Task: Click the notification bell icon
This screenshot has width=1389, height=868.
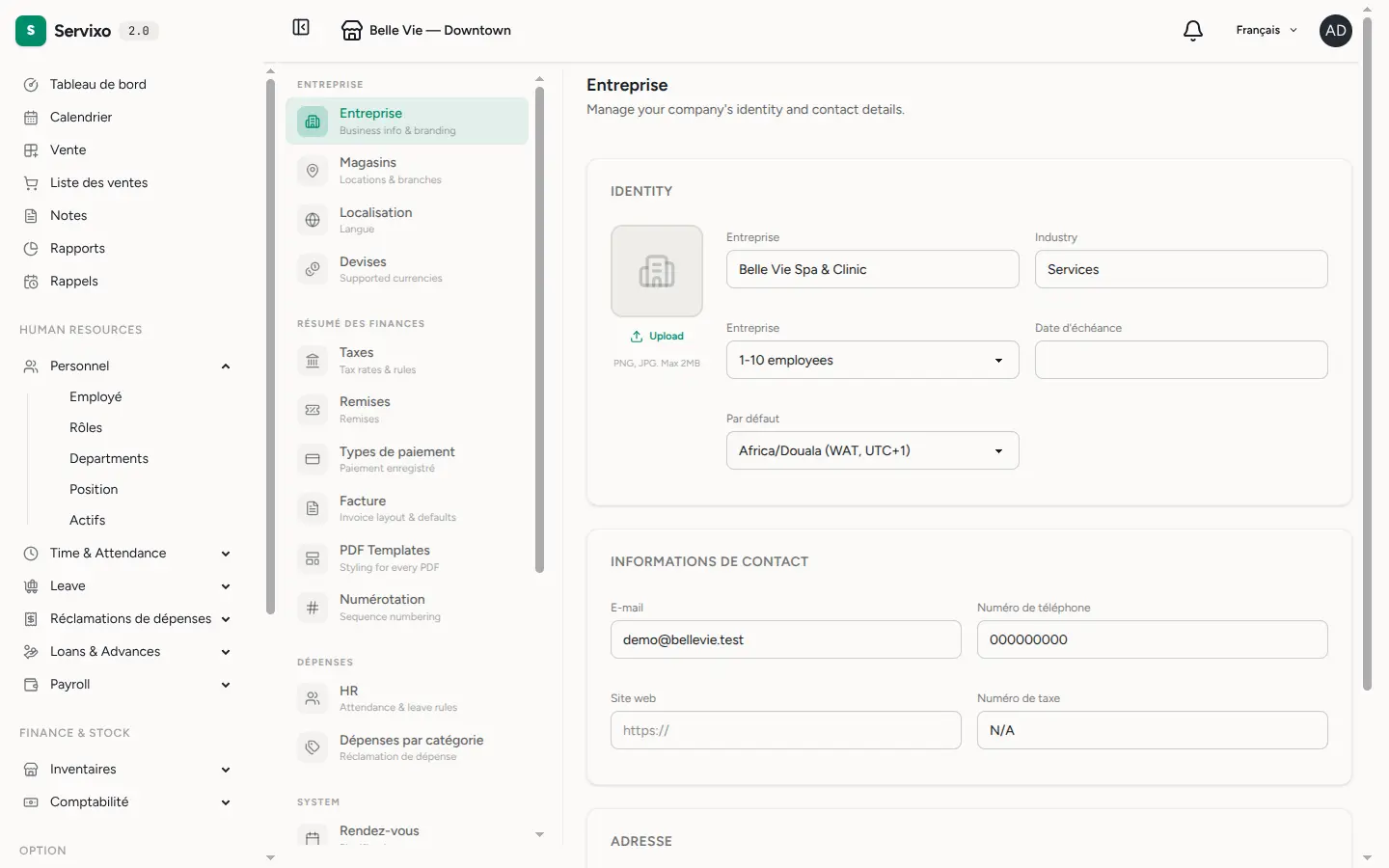Action: [x=1193, y=31]
